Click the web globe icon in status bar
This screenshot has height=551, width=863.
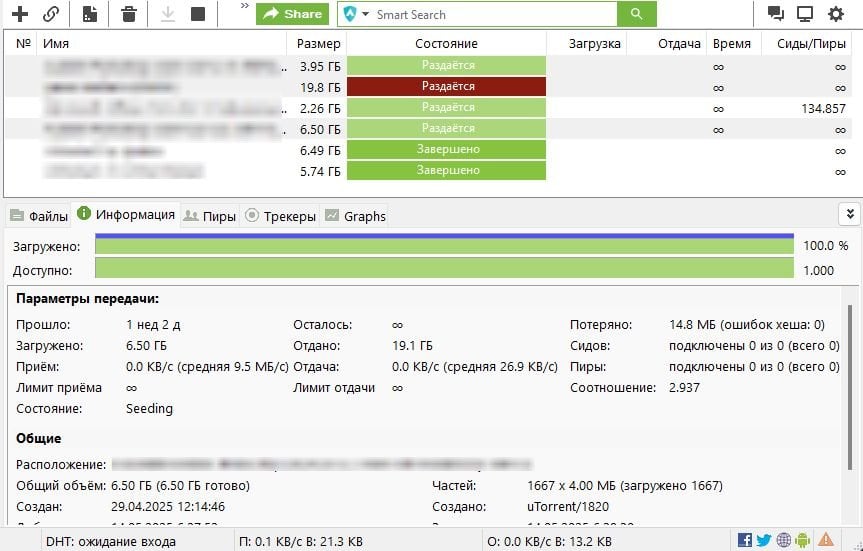point(784,540)
